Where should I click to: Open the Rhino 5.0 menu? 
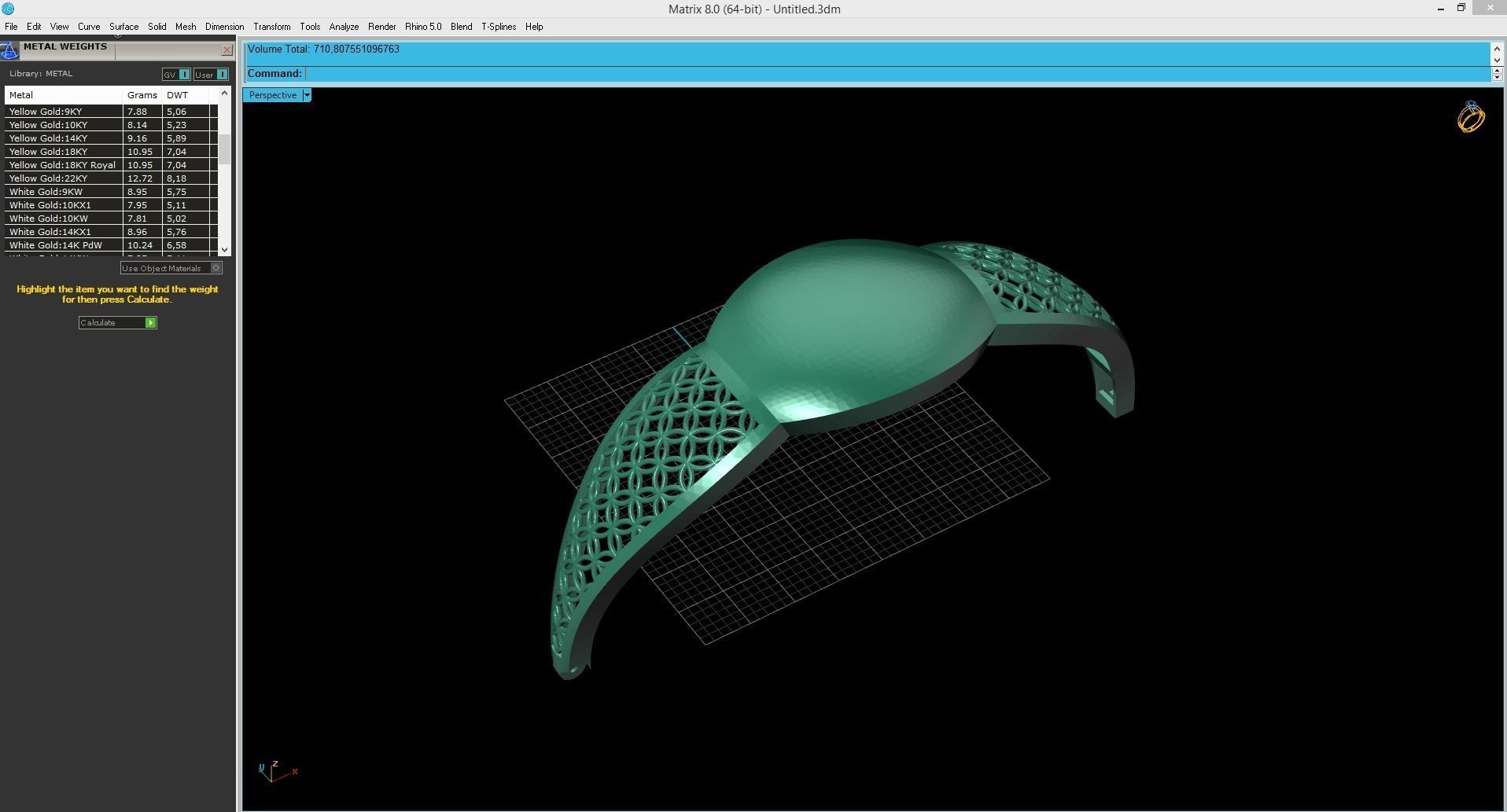[423, 27]
